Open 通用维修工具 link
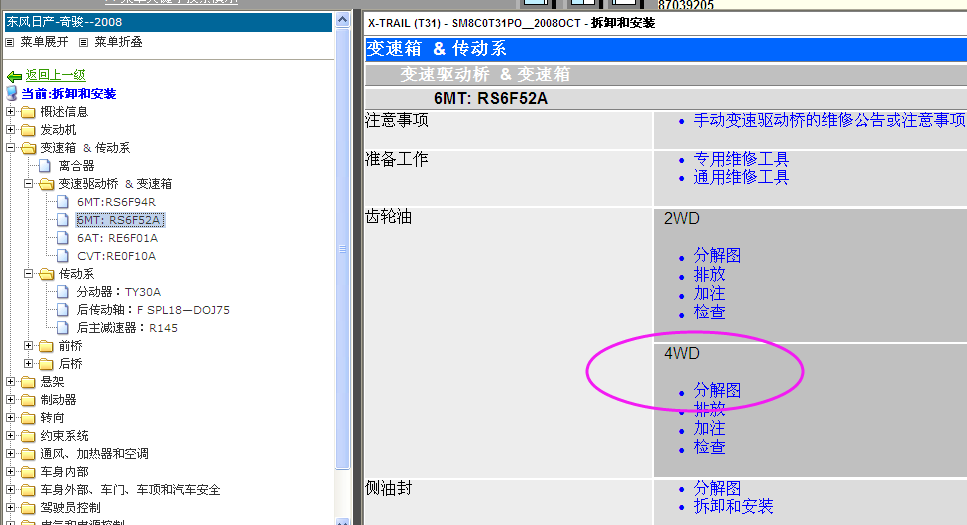This screenshot has width=967, height=525. (741, 178)
